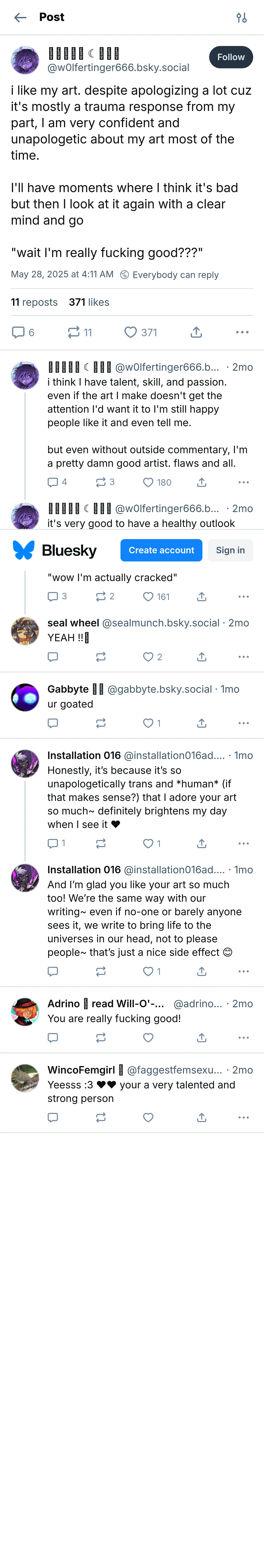Image resolution: width=264 pixels, height=1568 pixels.
Task: Repost Gabbyte's "ur goated" reply
Action: (101, 723)
